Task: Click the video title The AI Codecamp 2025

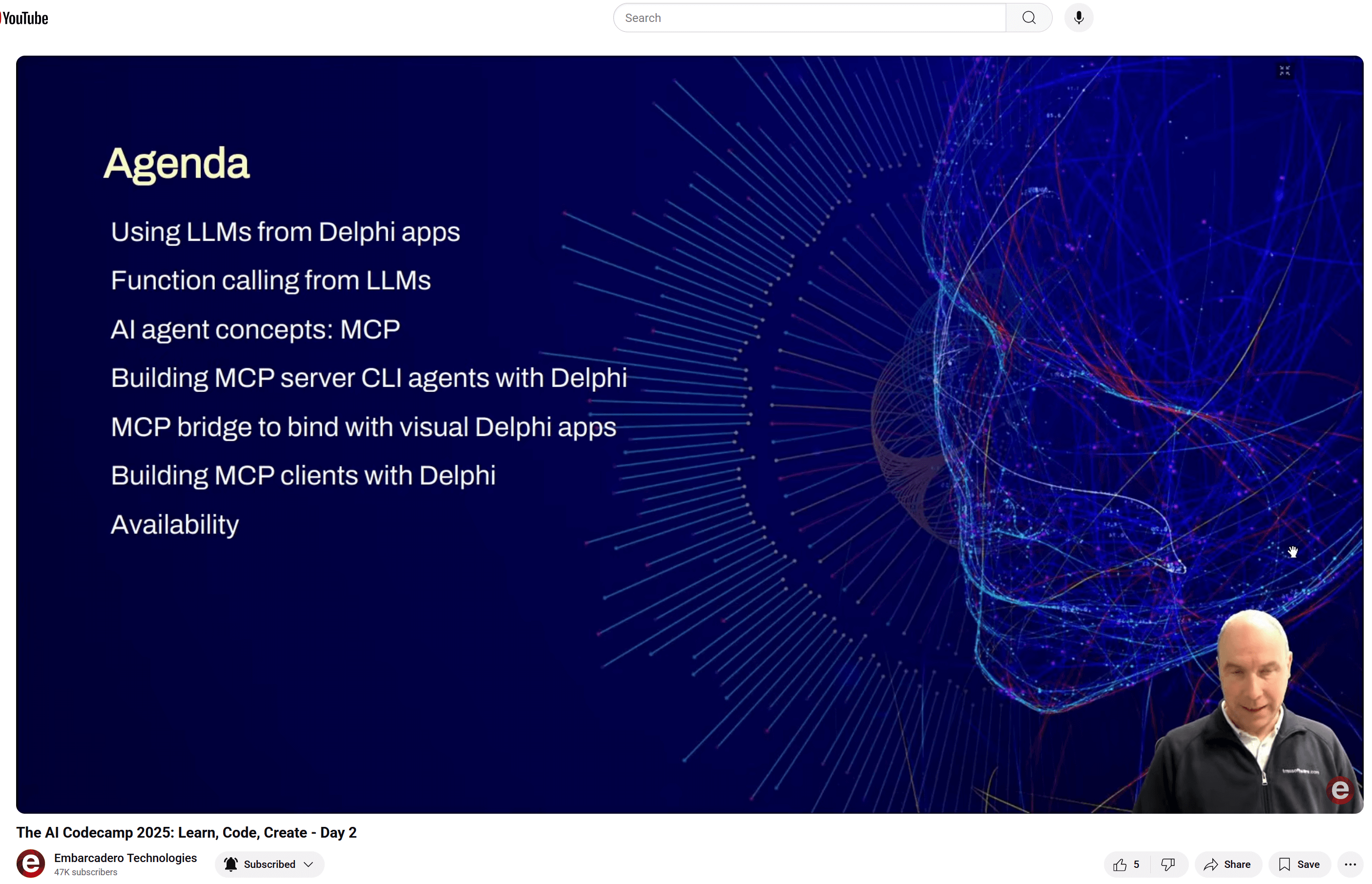Action: (x=186, y=832)
